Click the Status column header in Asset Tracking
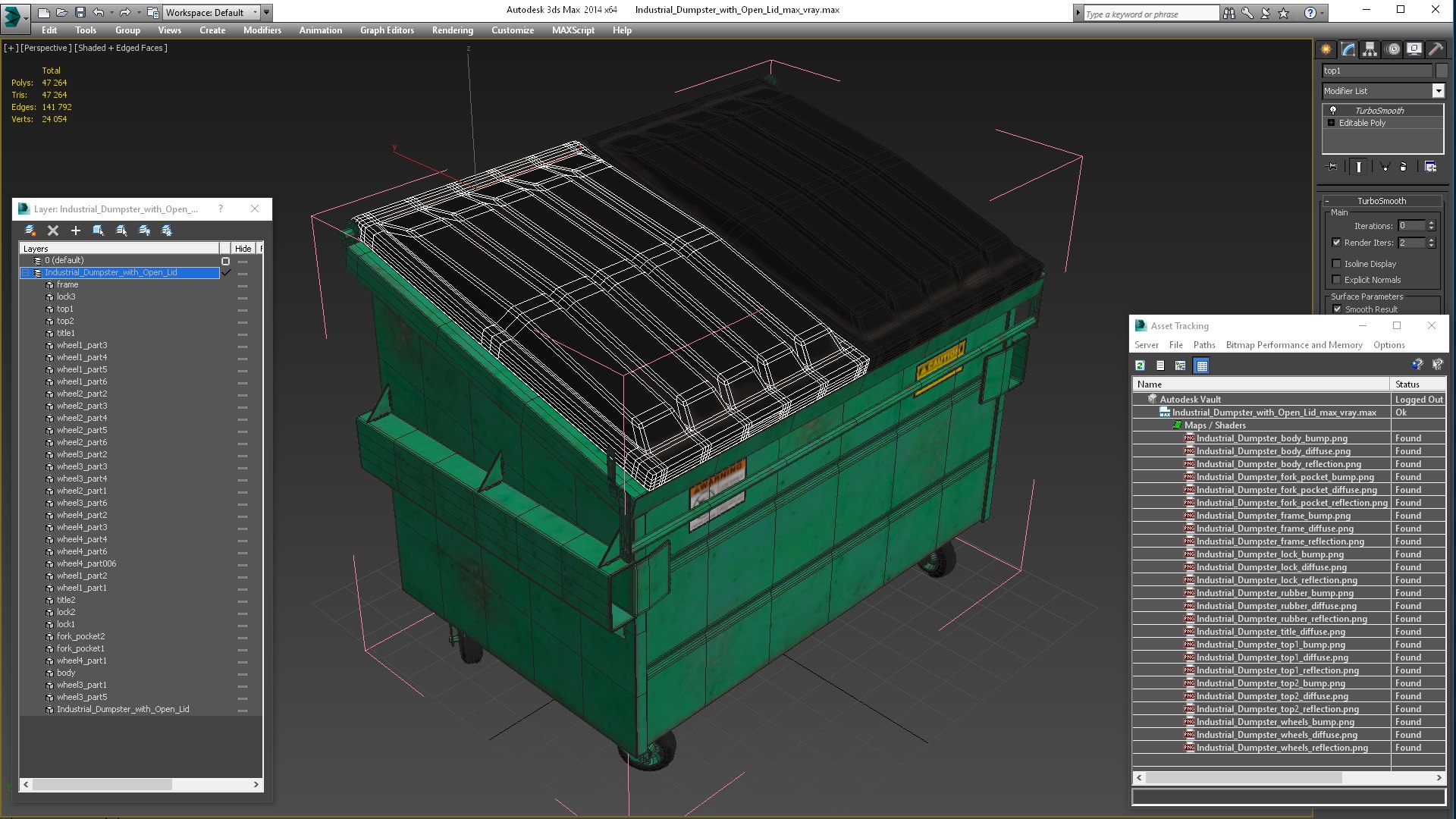 pyautogui.click(x=1418, y=384)
